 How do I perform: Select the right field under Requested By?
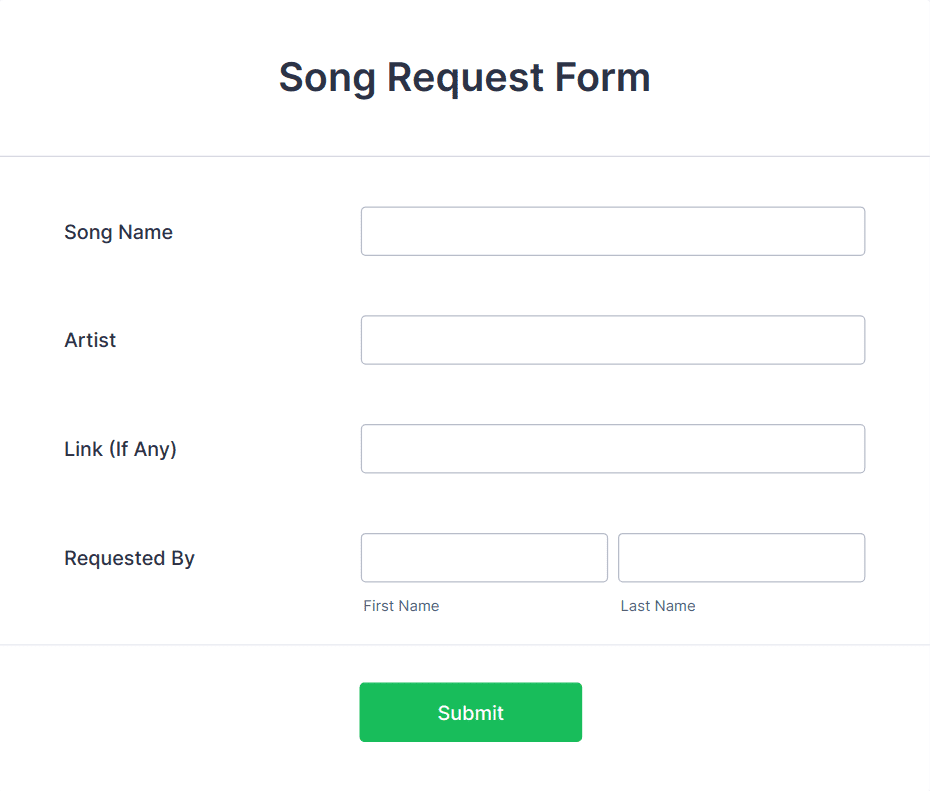click(740, 557)
